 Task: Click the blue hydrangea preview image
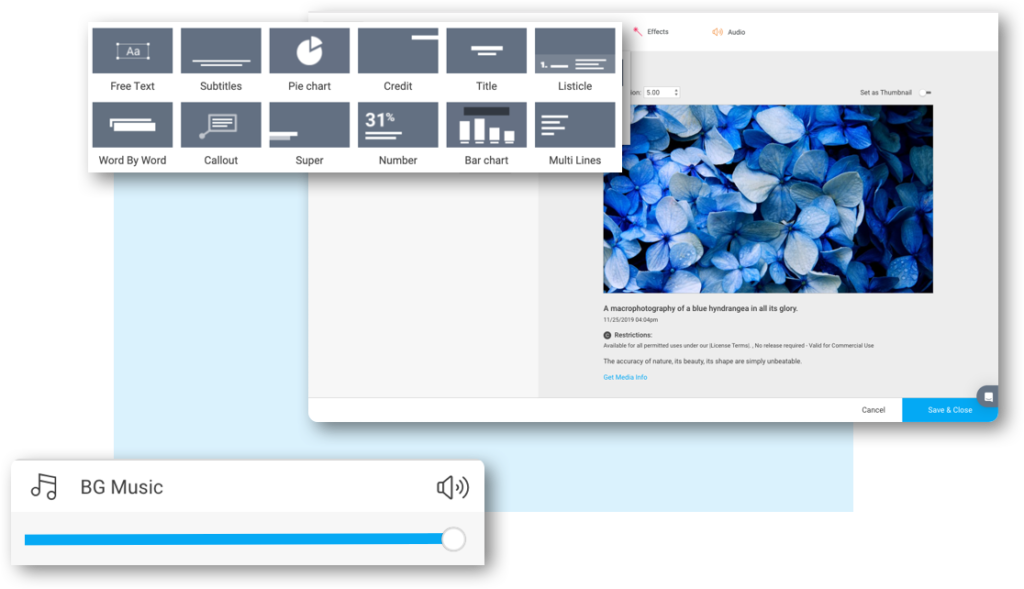[767, 198]
